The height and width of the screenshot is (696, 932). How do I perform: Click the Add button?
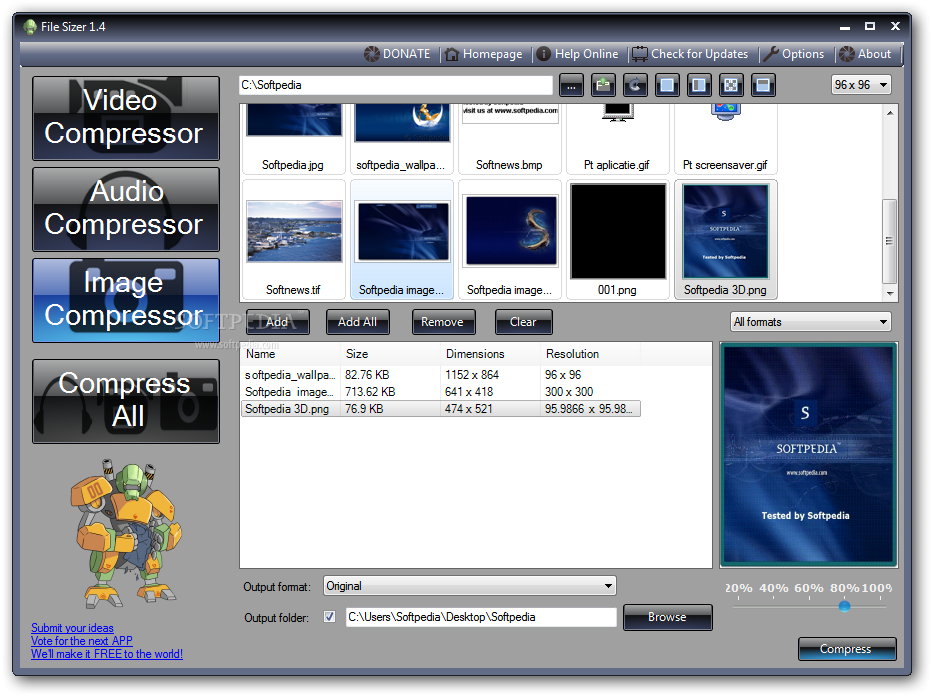[278, 322]
